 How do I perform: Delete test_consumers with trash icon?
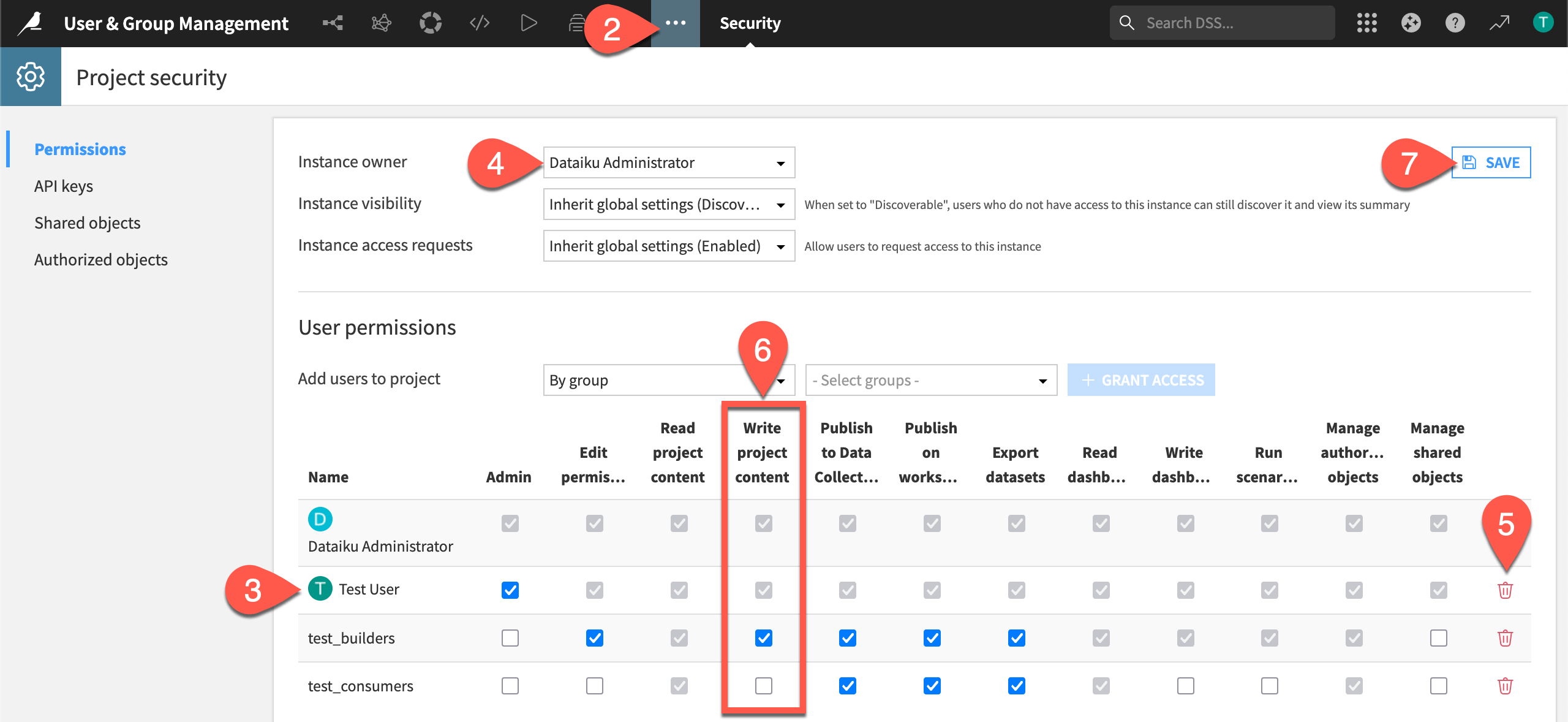1505,686
